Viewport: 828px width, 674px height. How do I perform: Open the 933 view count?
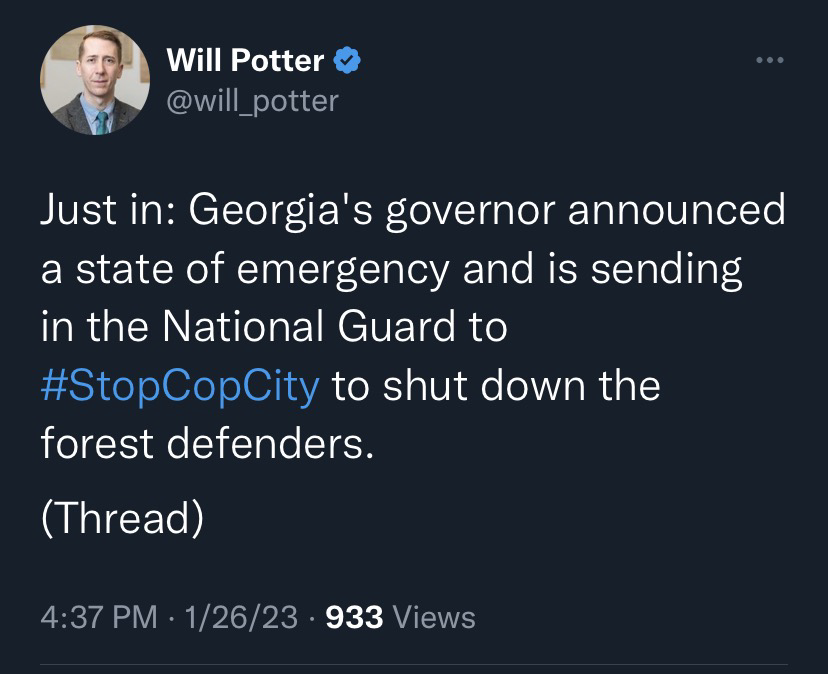tap(355, 617)
